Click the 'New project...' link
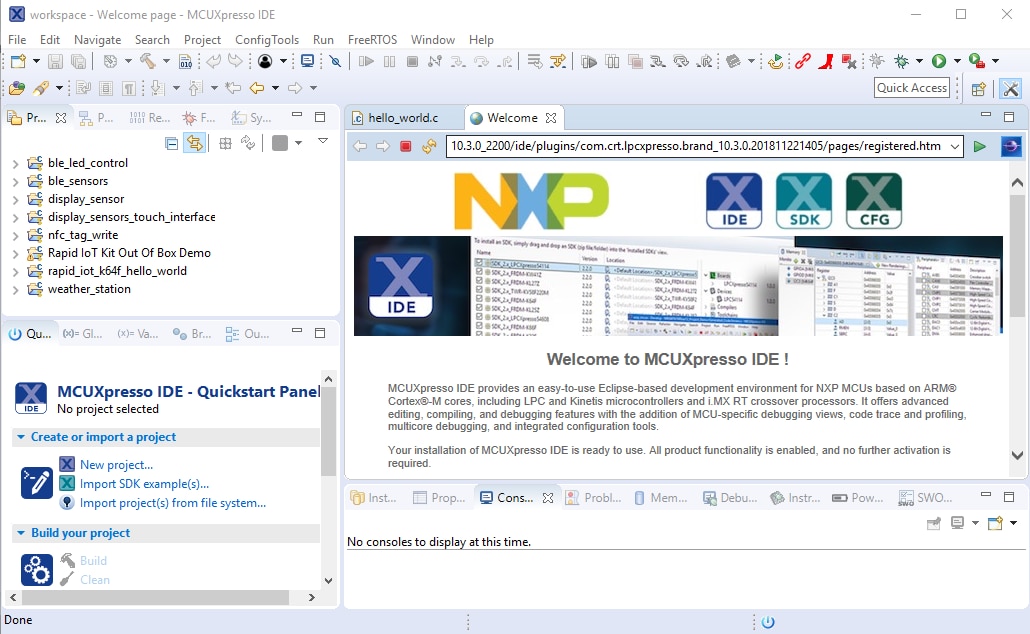The image size is (1030, 634). pyautogui.click(x=116, y=465)
